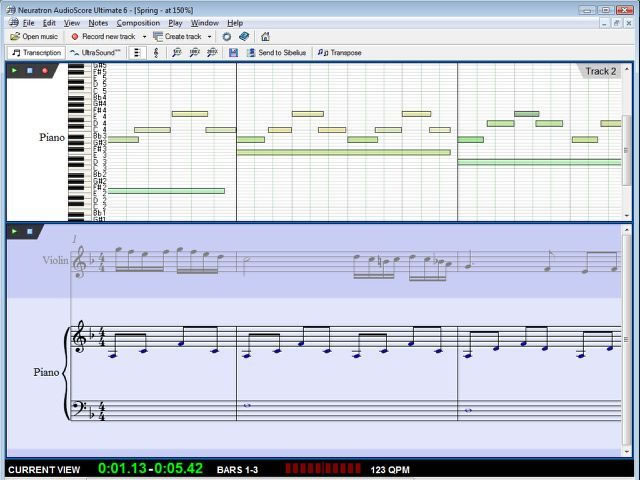
Task: Toggle UltraSound view mode
Action: pos(96,52)
